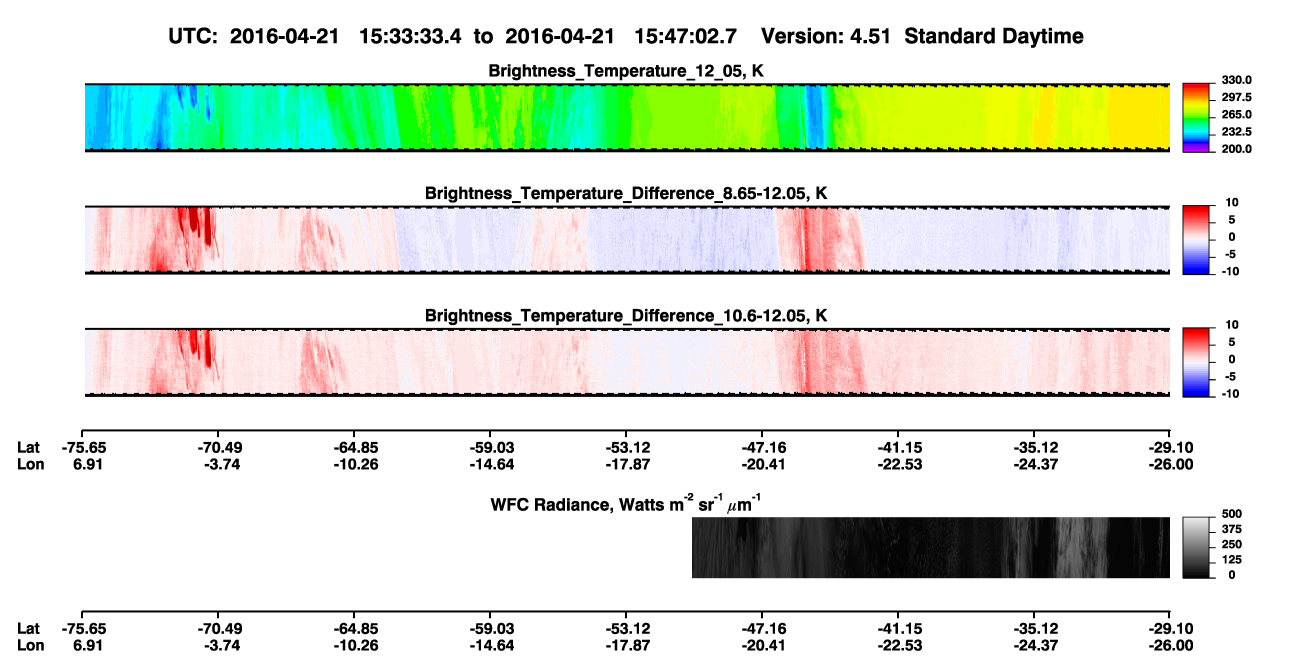Screen dimensions: 1300x667
Task: Click the "375" value on the WFC colorbar
Action: (x=1231, y=529)
